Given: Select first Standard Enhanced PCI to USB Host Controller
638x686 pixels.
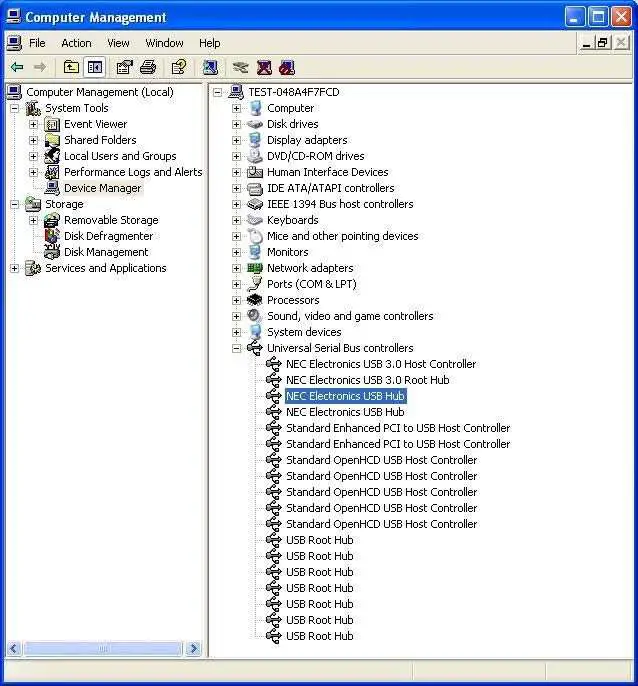Looking at the screenshot, I should (x=398, y=428).
